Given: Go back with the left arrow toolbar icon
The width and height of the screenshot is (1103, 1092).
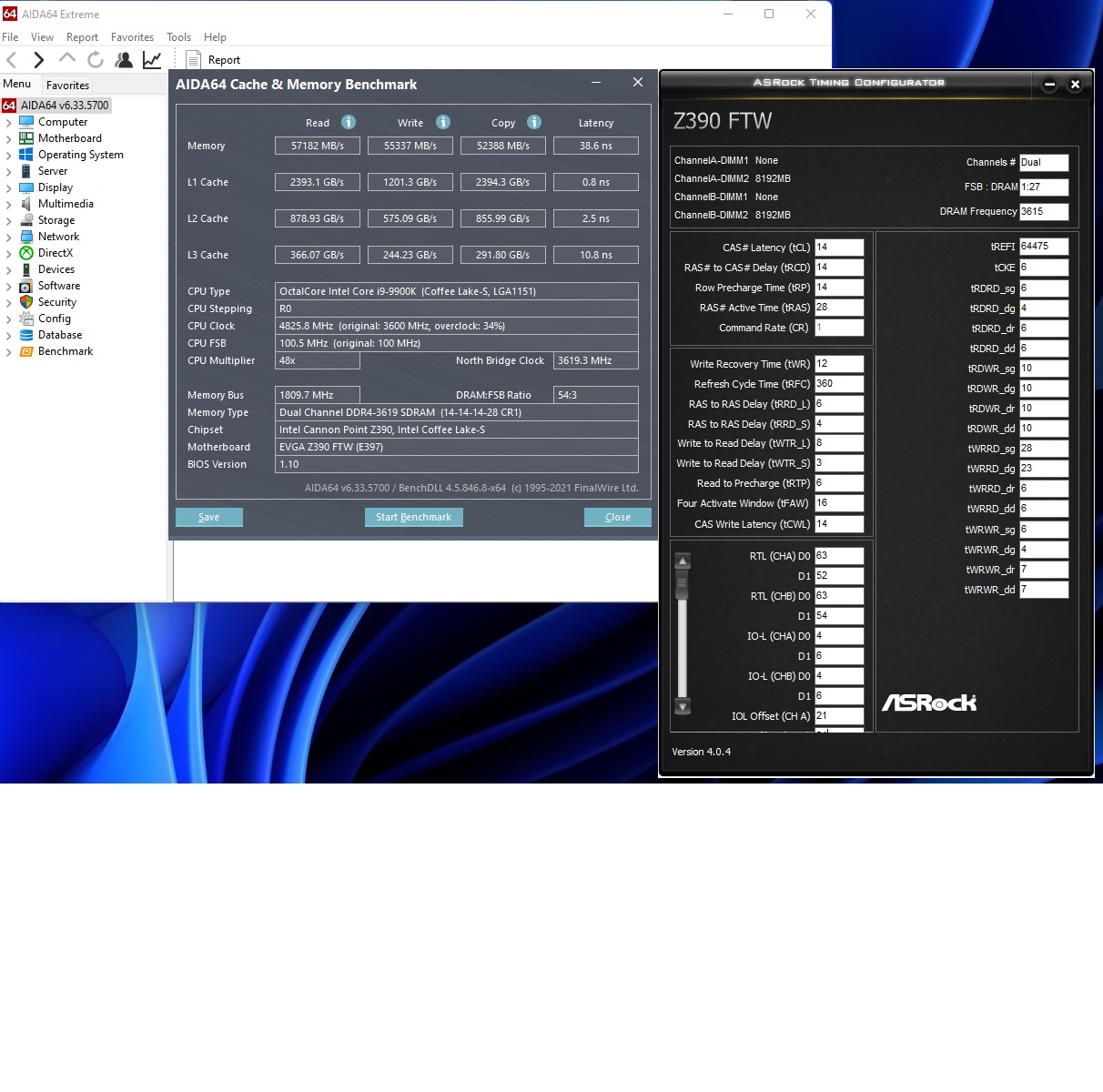Looking at the screenshot, I should (12, 60).
